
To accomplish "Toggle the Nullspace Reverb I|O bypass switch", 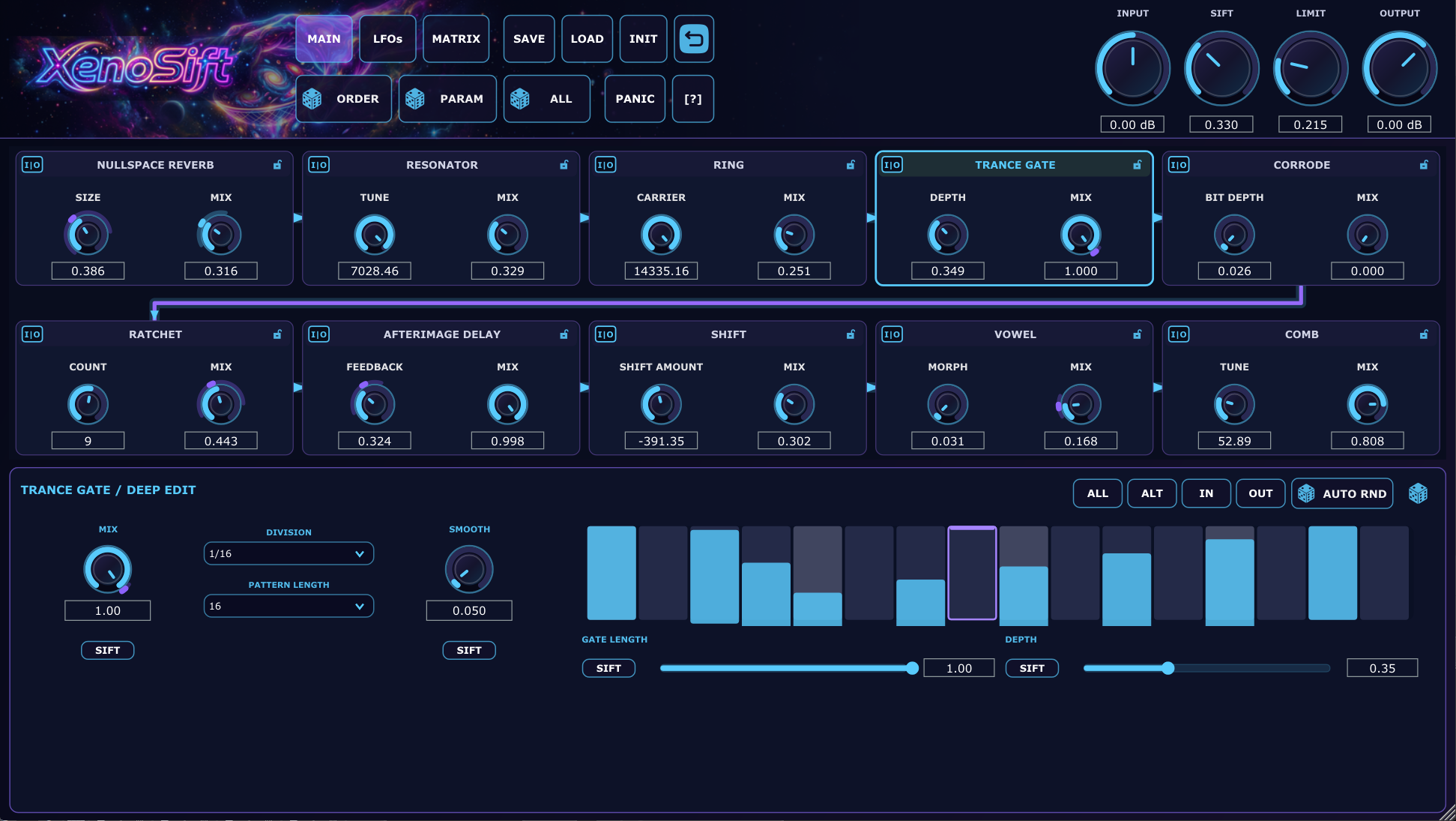I will 32,165.
